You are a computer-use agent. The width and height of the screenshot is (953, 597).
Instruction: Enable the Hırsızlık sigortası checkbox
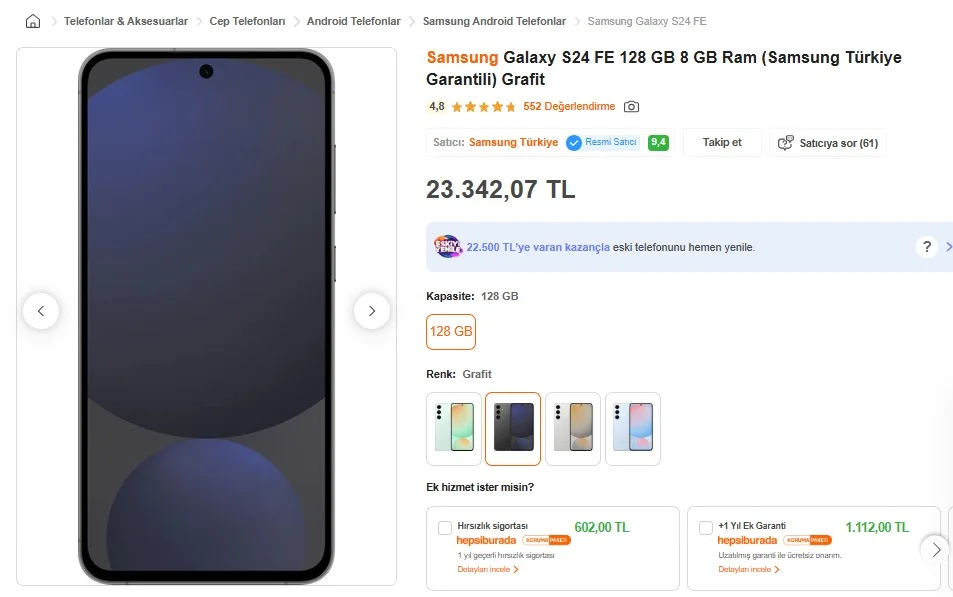[445, 528]
